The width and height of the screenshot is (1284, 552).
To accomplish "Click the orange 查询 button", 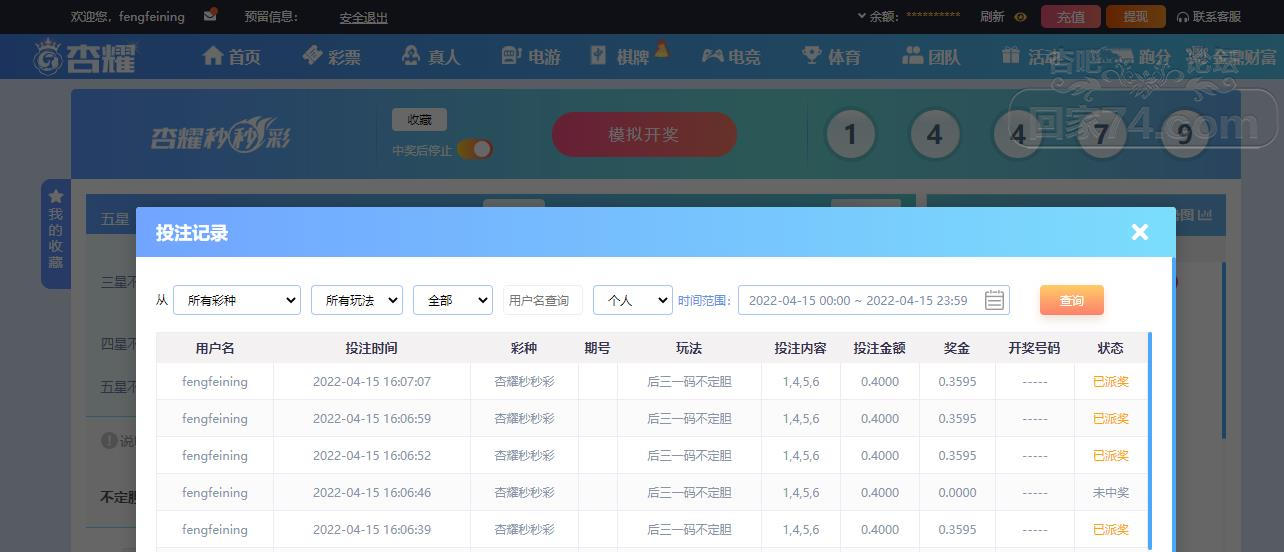I will click(x=1072, y=300).
